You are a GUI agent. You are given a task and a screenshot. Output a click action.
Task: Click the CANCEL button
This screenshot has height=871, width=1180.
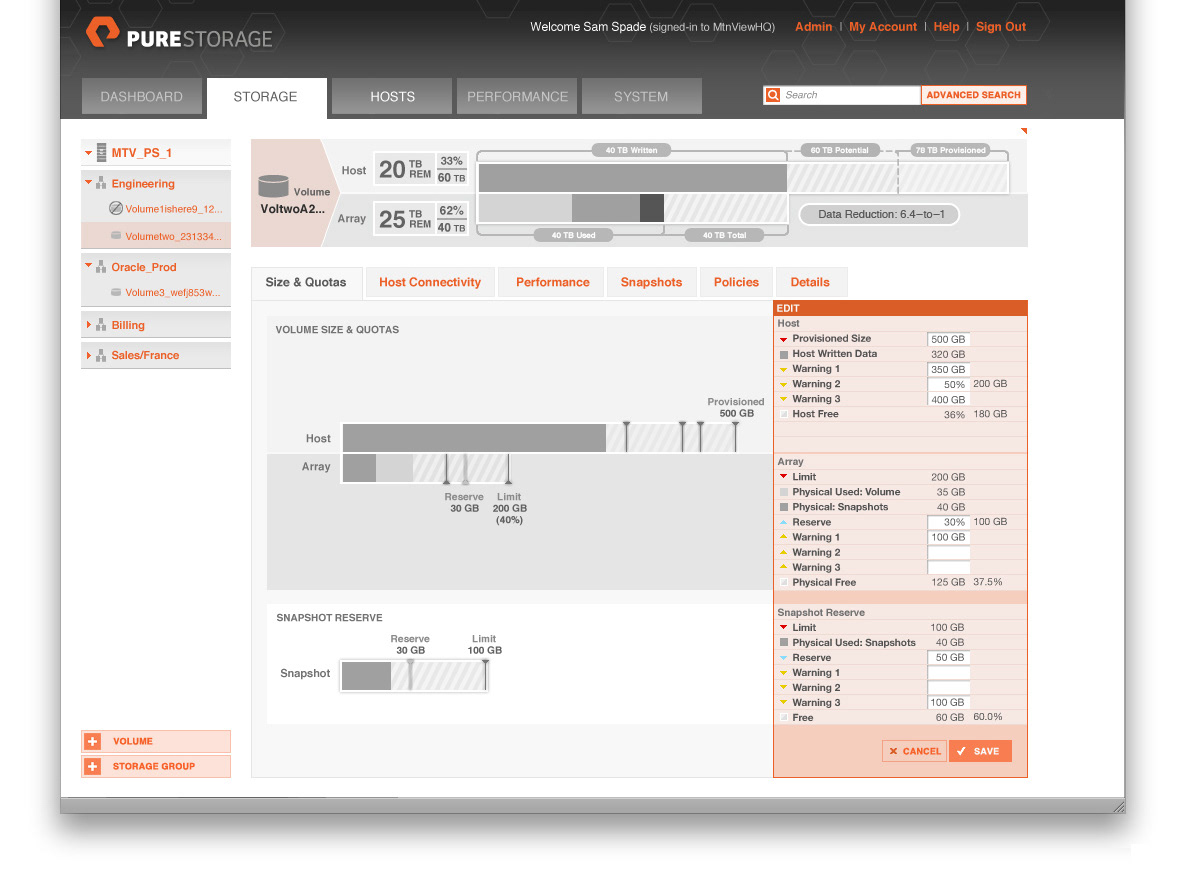[914, 751]
